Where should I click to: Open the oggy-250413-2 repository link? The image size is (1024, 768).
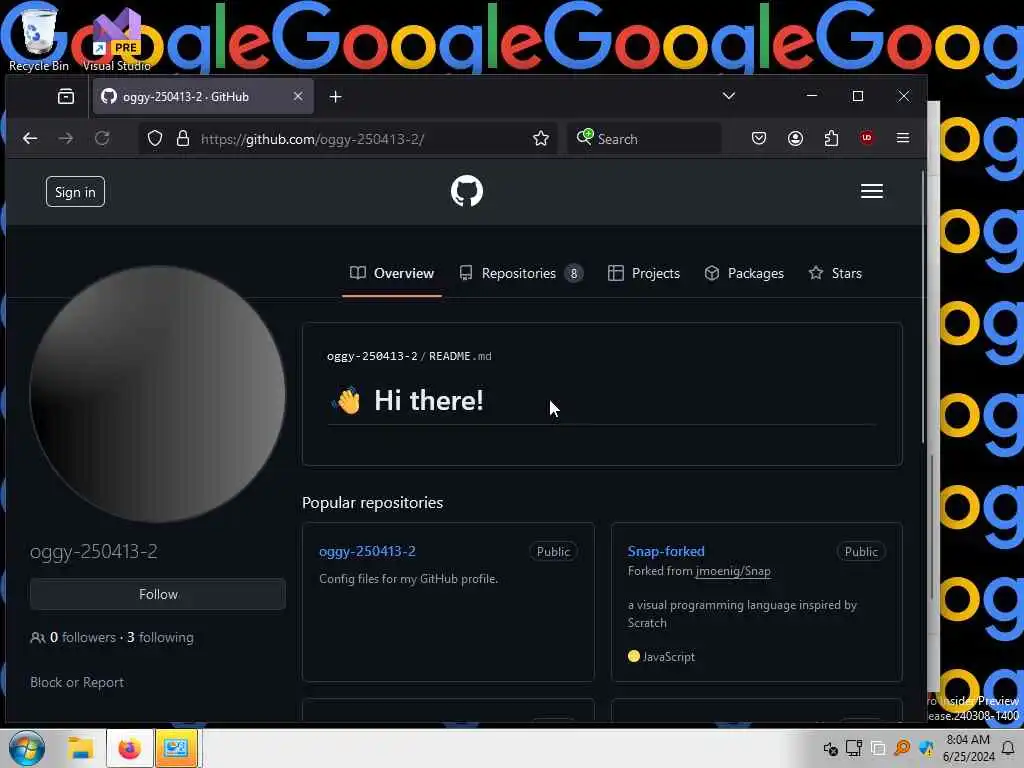coord(367,551)
